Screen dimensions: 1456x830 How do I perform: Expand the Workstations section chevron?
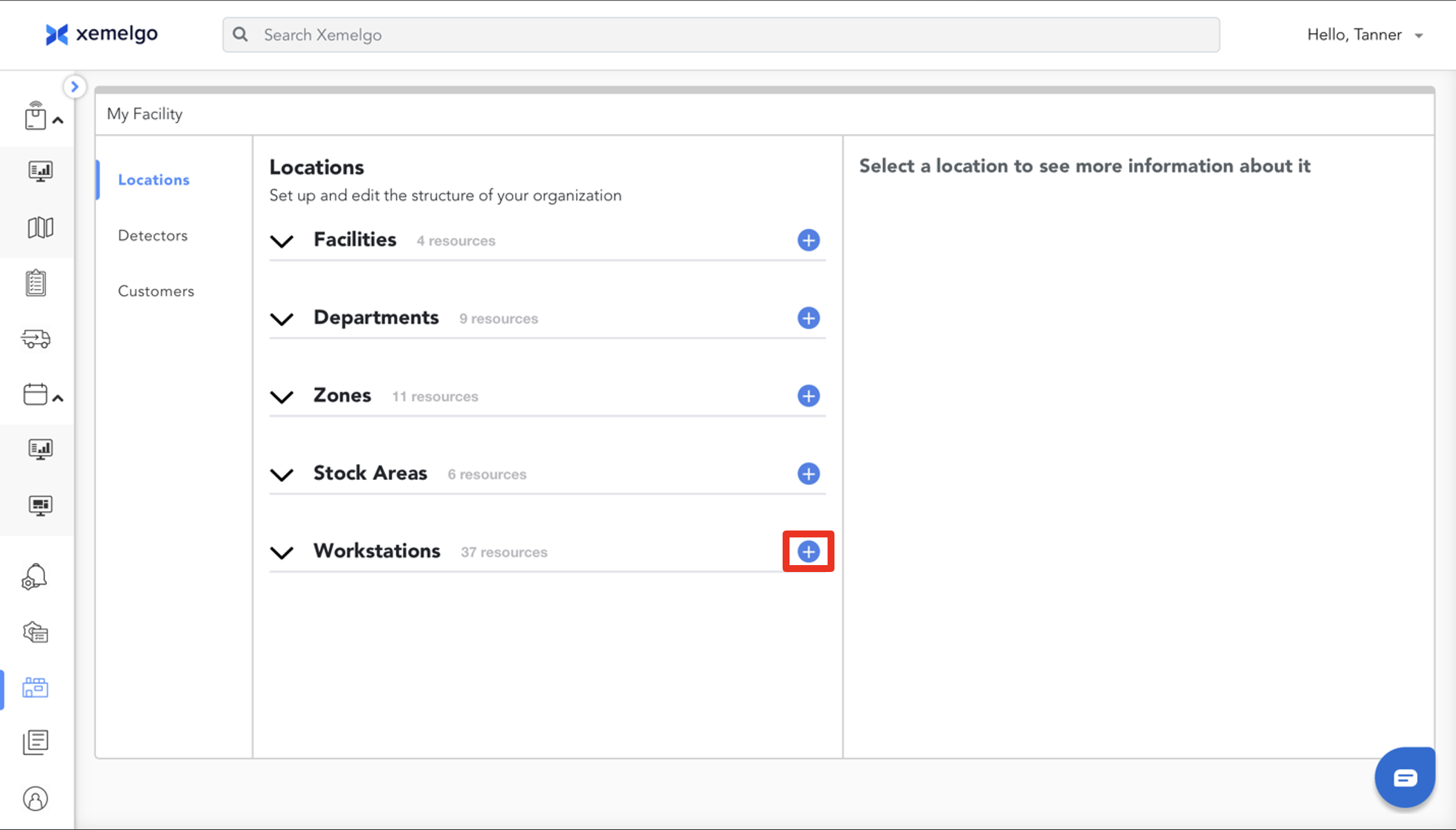pos(281,552)
